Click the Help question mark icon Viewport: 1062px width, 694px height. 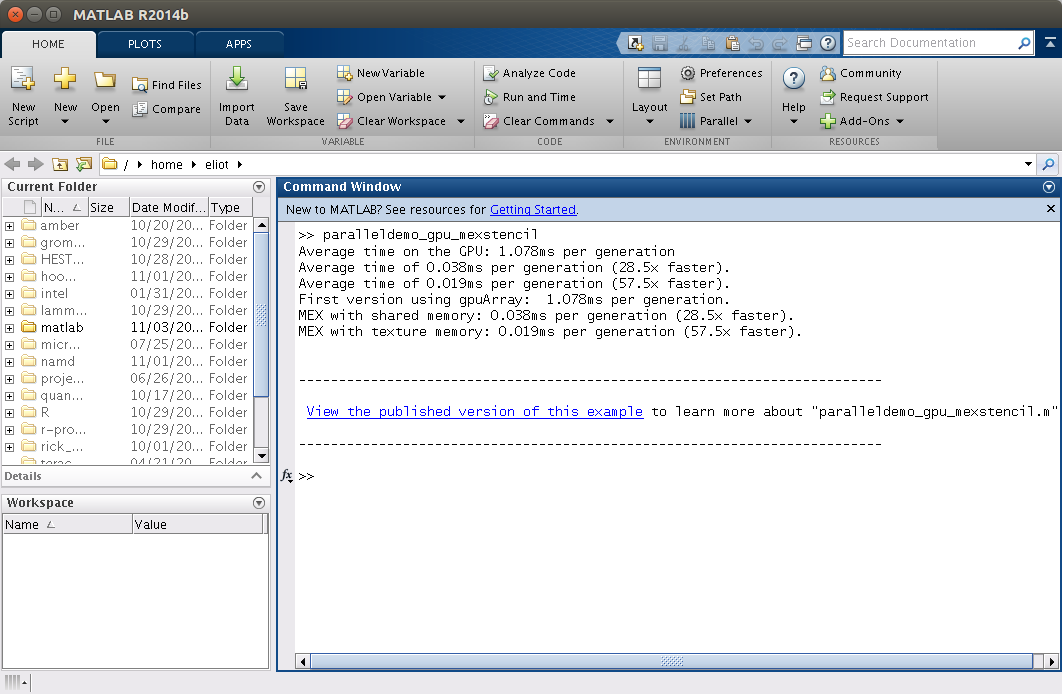point(793,79)
